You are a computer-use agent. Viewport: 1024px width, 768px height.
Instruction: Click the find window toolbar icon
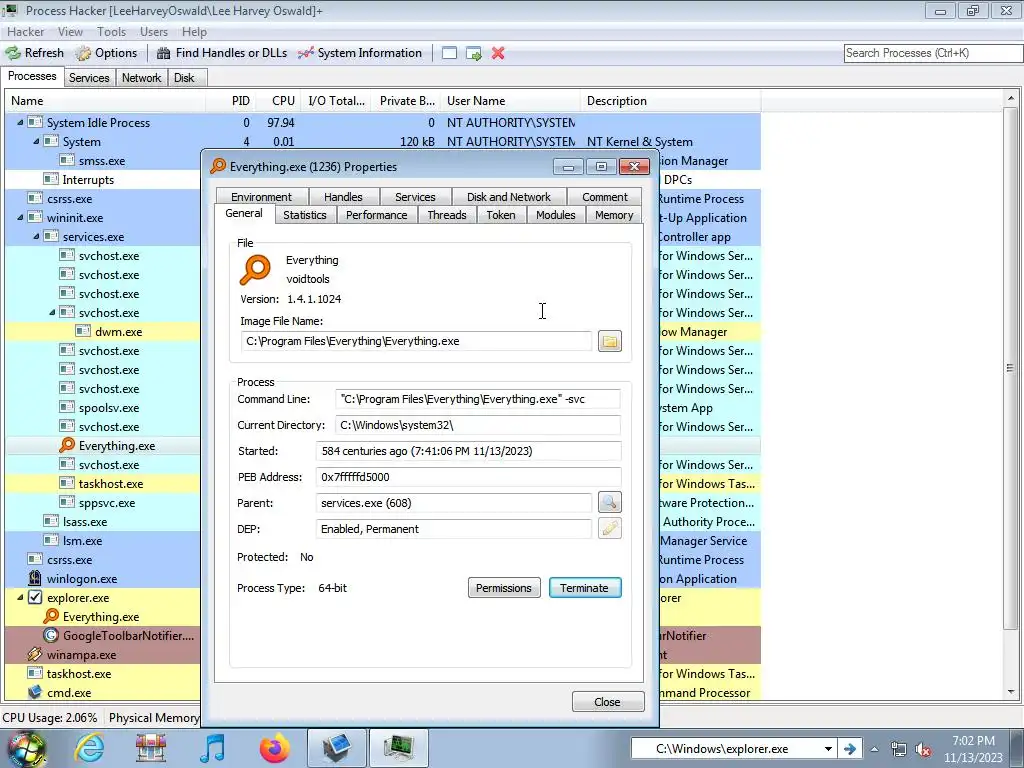coord(449,54)
